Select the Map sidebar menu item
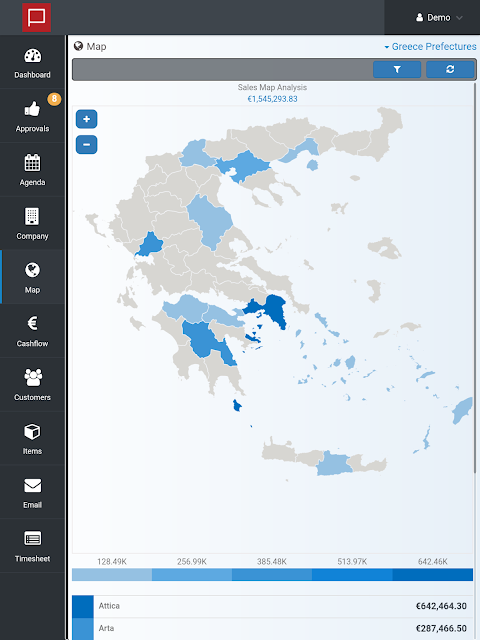This screenshot has height=640, width=480. pos(32,277)
